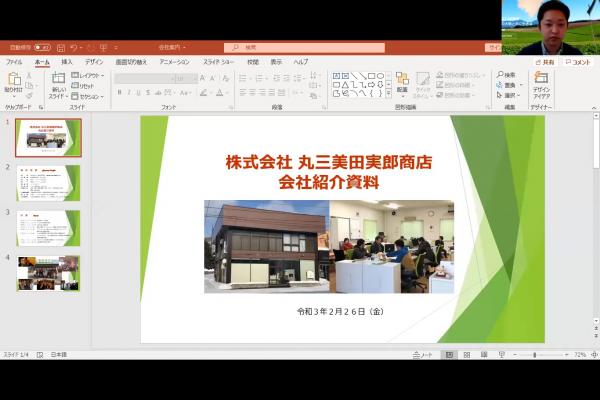Image resolution: width=600 pixels, height=400 pixels.
Task: Toggle Italic formatting
Action: [x=129, y=93]
